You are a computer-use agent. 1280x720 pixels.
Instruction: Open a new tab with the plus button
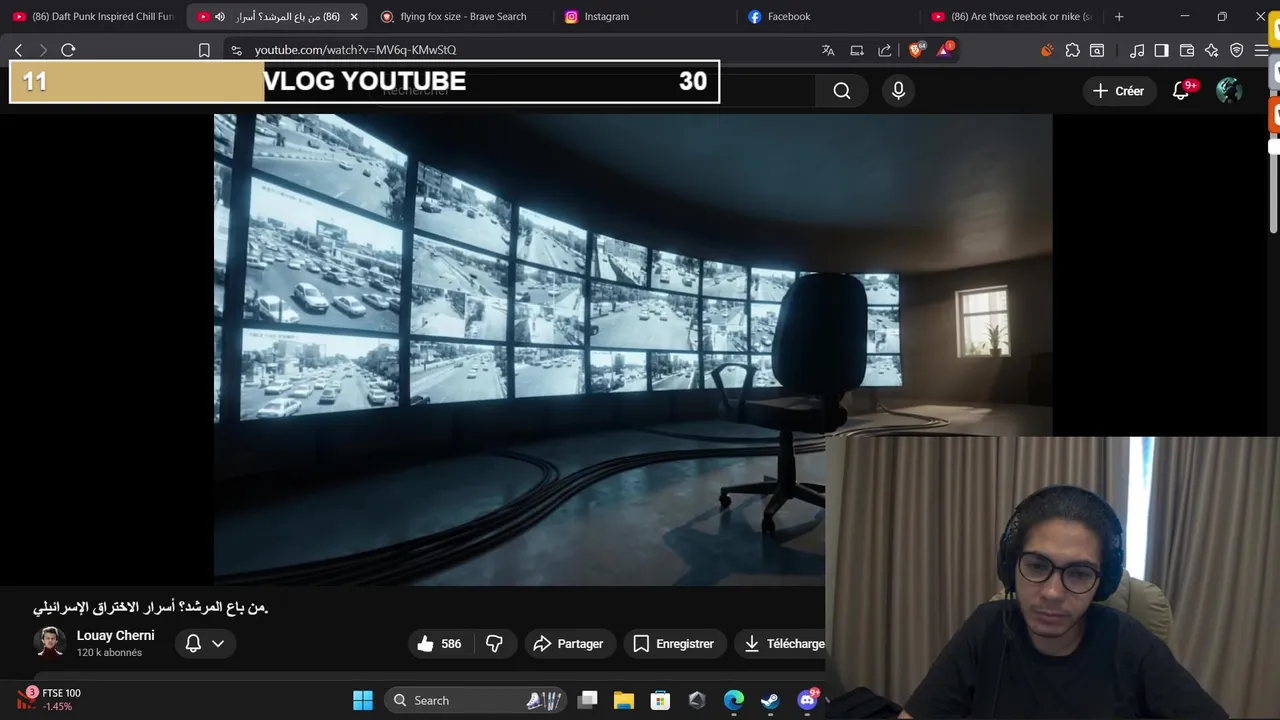pyautogui.click(x=1119, y=17)
